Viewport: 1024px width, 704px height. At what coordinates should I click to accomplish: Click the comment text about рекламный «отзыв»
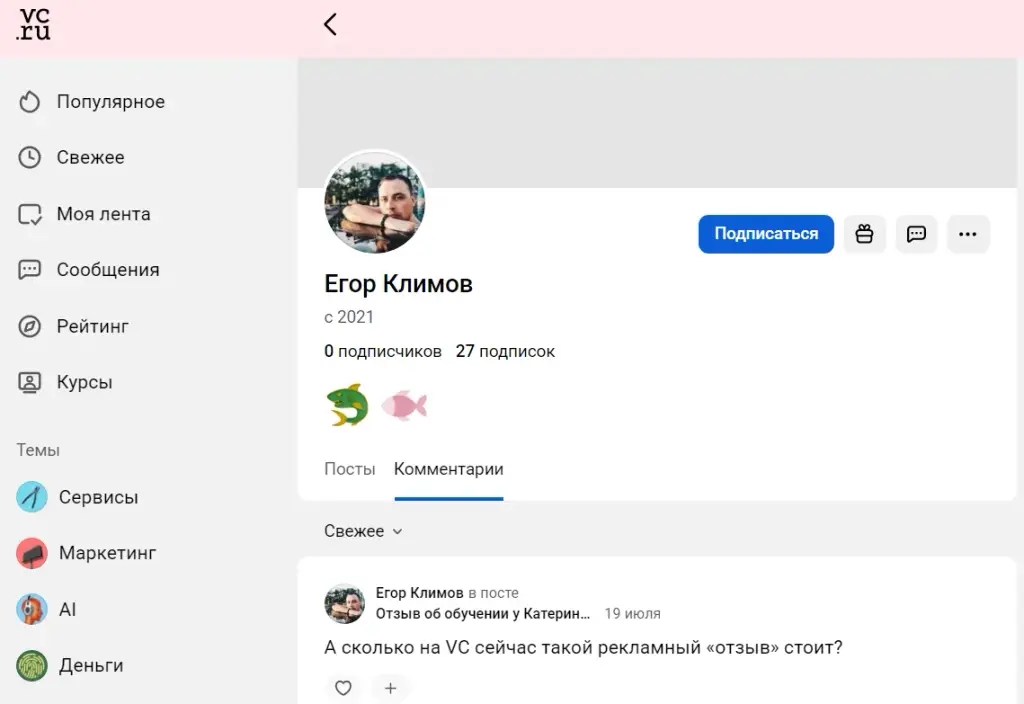pyautogui.click(x=583, y=648)
